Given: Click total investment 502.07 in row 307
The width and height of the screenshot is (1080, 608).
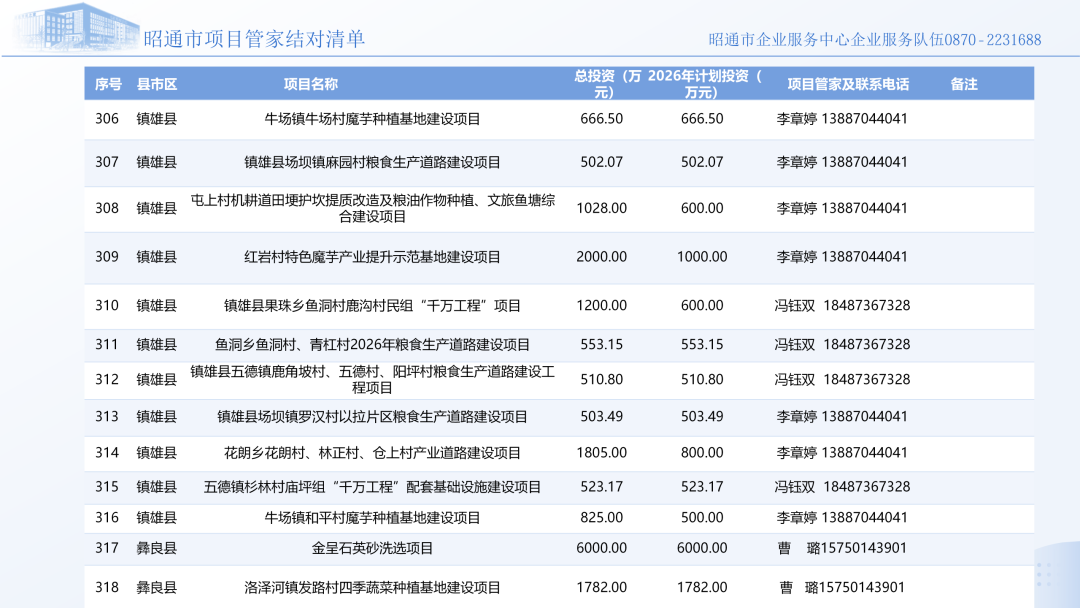Looking at the screenshot, I should (601, 162).
